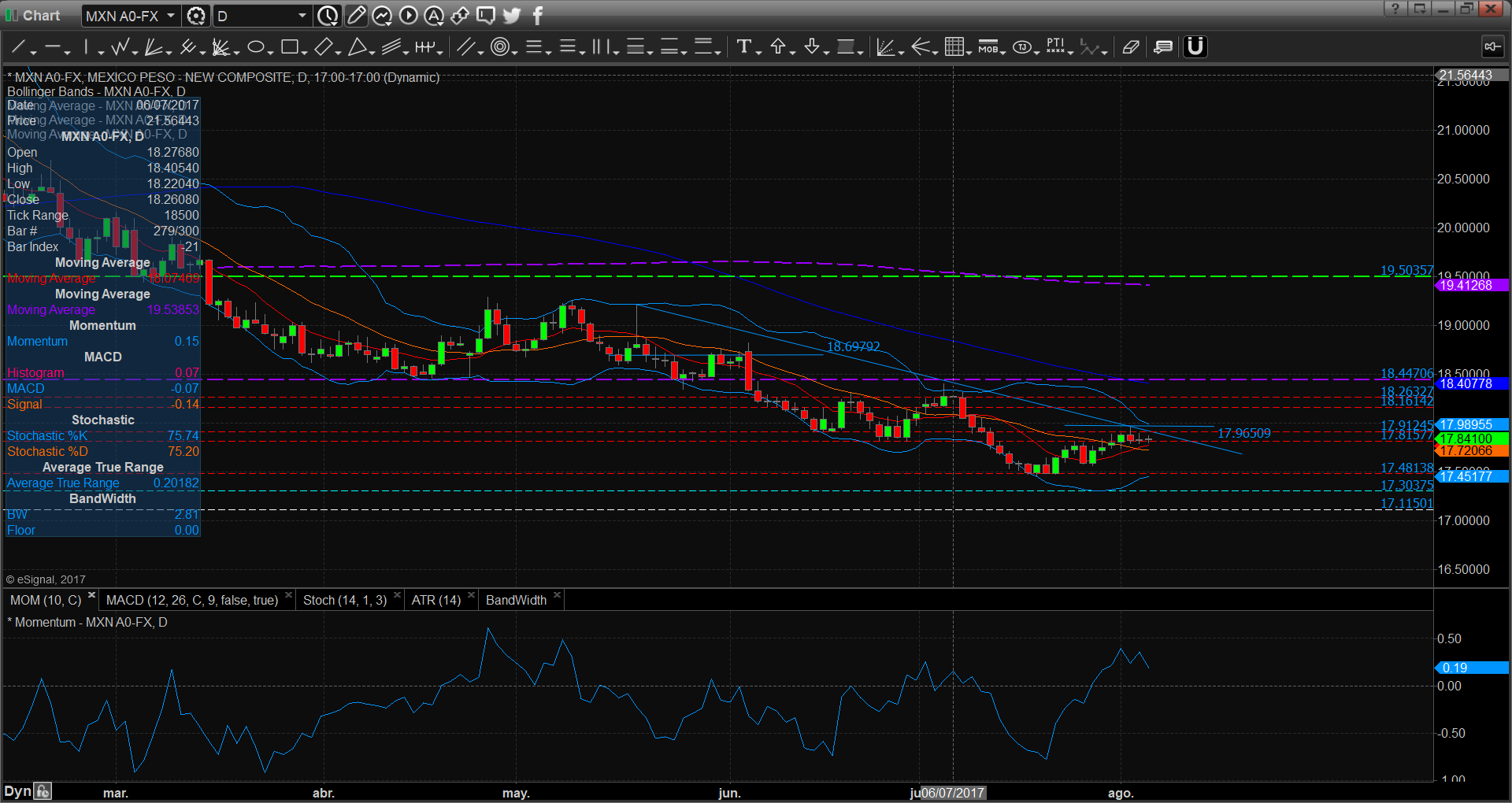Viewport: 1512px width, 803px height.
Task: Select the horizontal line tool
Action: point(51,47)
